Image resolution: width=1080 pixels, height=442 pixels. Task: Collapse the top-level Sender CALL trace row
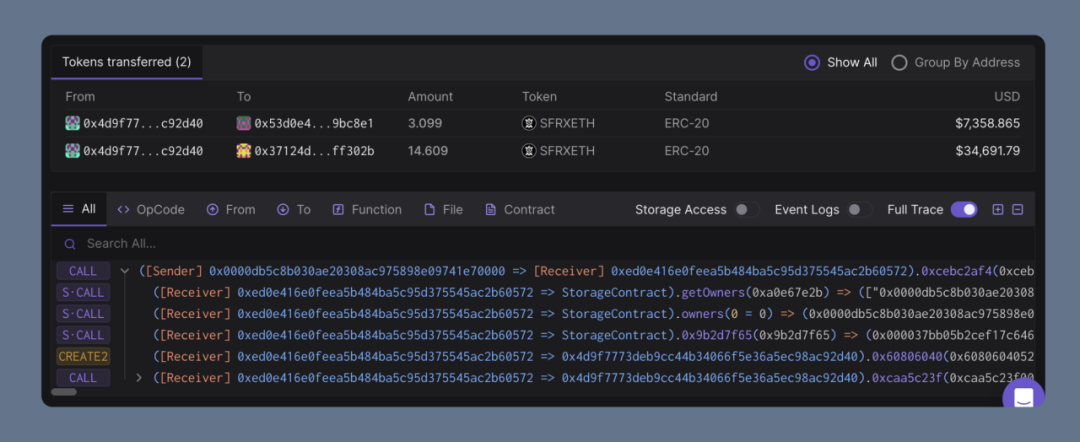pyautogui.click(x=125, y=271)
